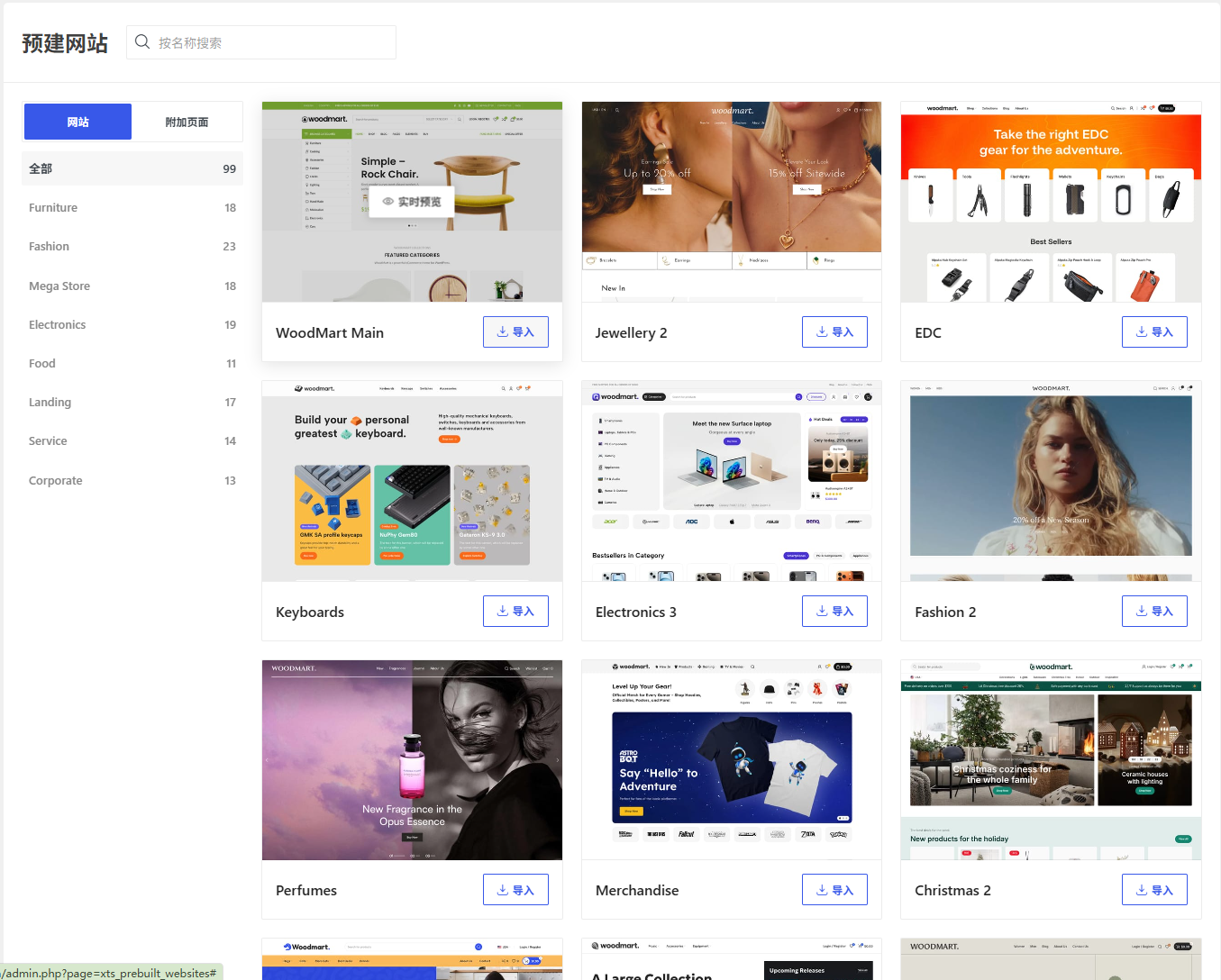Show Mega Store prebuilt sites
Screen dimensions: 1221x980
(x=132, y=286)
